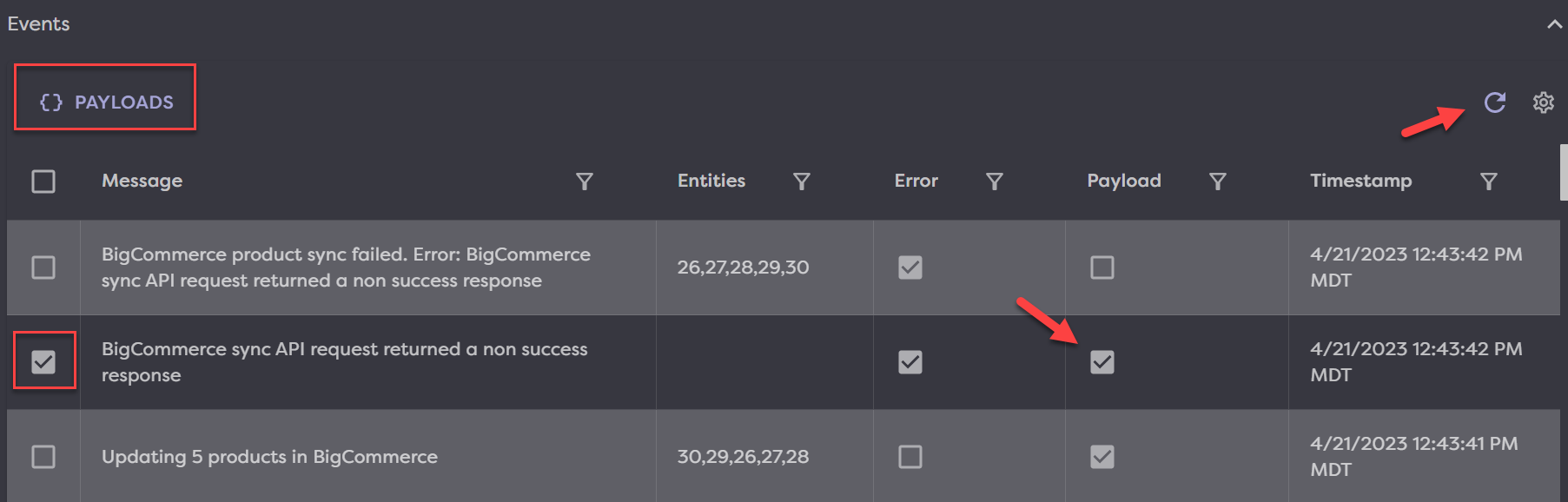Select the Updating 5 products row checkbox
The image size is (1568, 502).
pos(43,457)
